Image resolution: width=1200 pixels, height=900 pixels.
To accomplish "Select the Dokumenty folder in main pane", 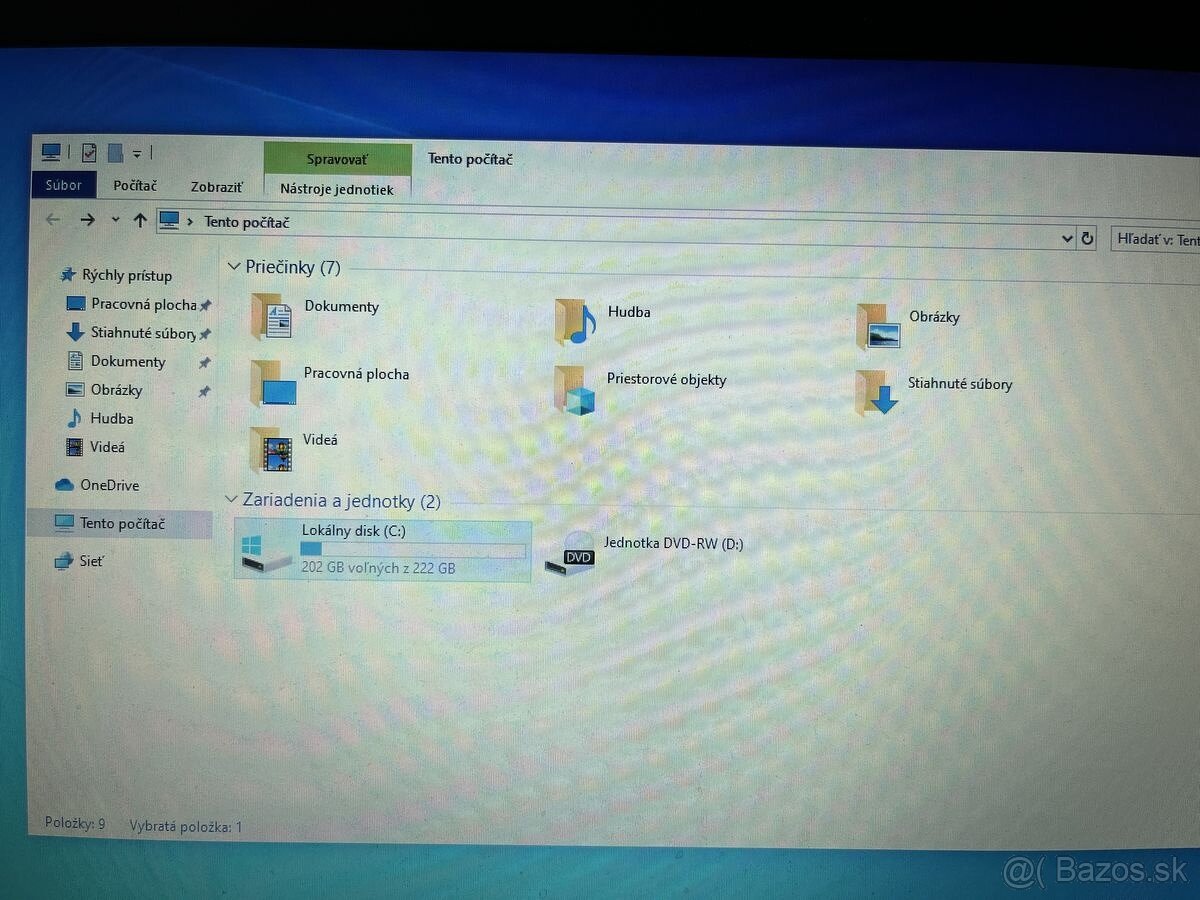I will [271, 317].
